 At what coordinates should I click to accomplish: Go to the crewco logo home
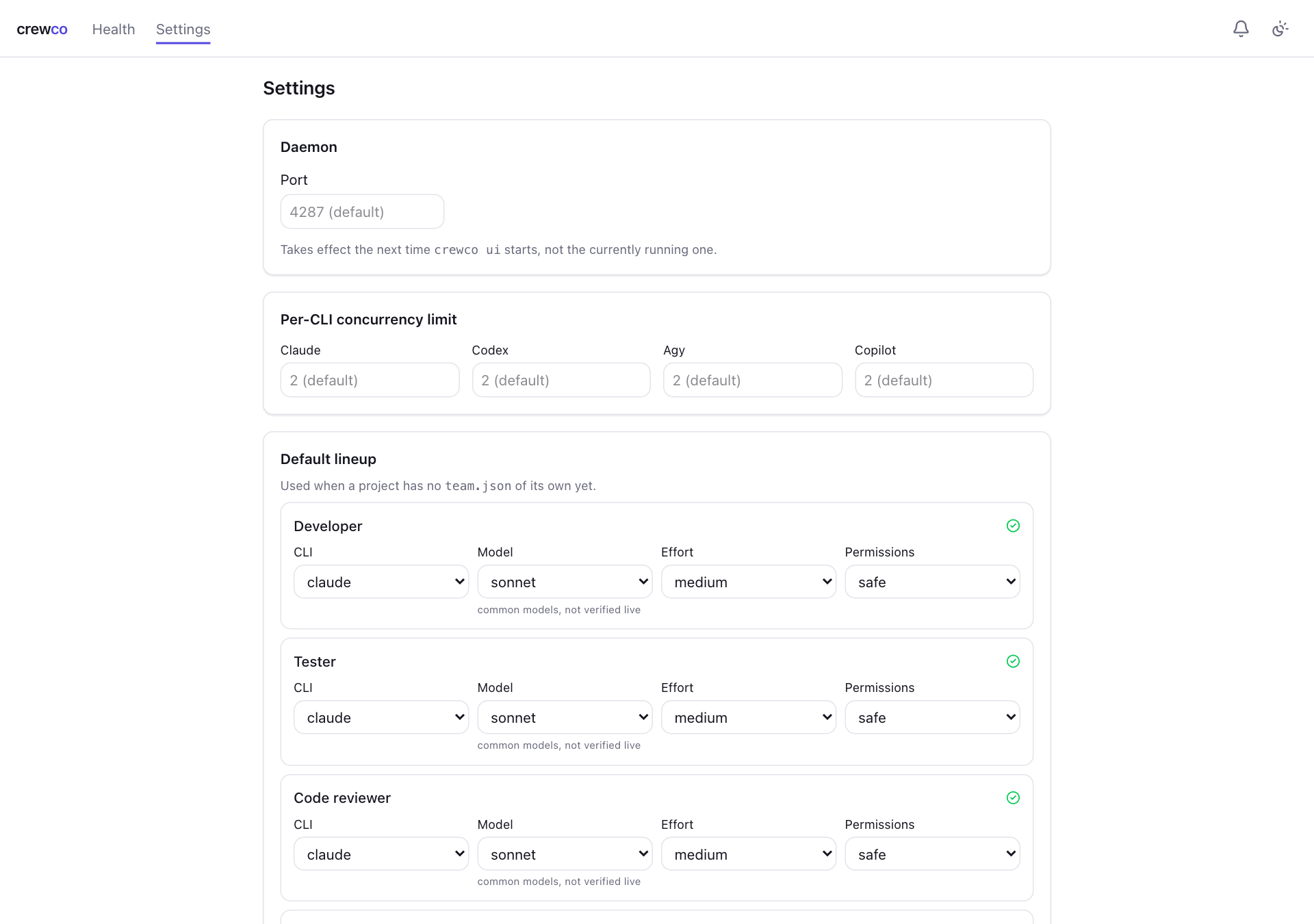click(42, 29)
